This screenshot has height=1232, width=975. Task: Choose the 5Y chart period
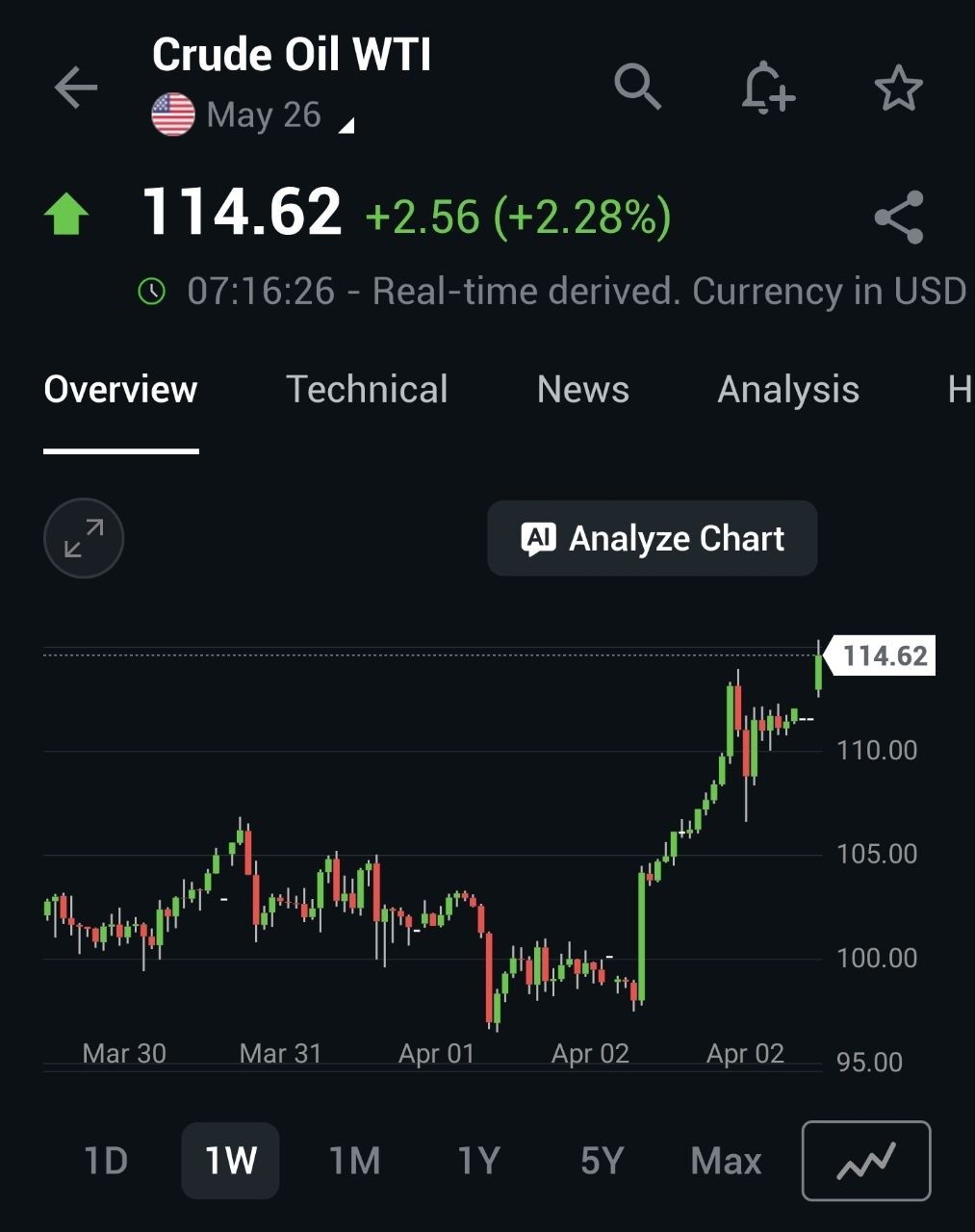(603, 1161)
